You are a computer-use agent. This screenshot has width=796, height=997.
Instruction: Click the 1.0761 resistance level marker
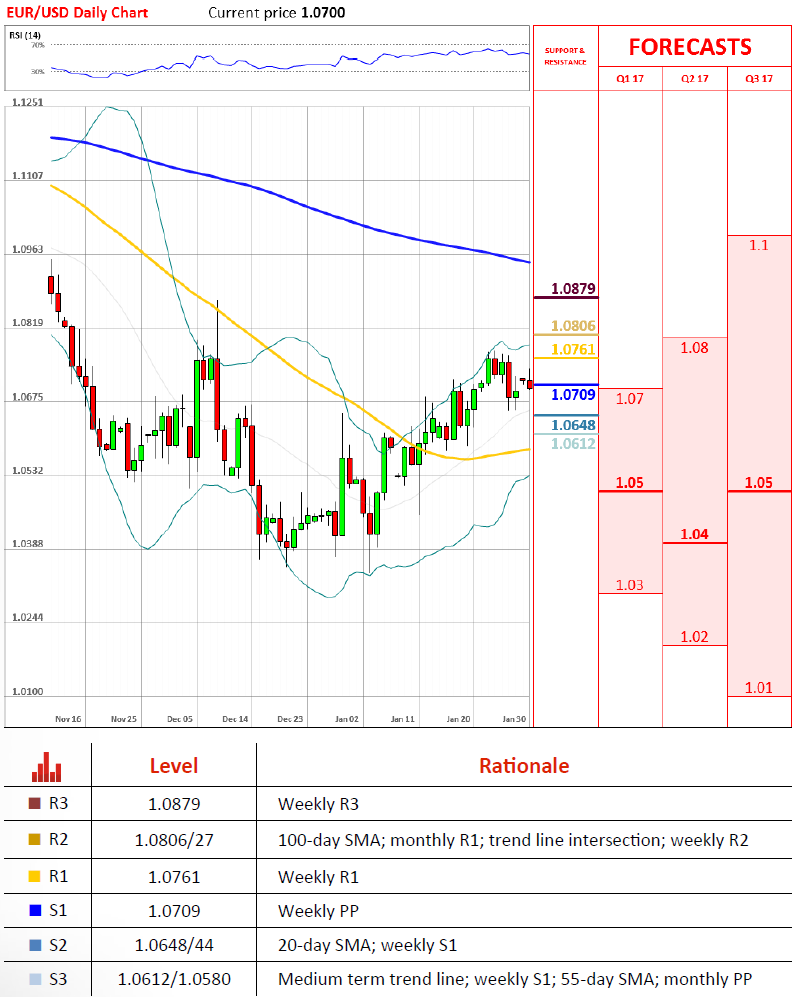pyautogui.click(x=573, y=350)
